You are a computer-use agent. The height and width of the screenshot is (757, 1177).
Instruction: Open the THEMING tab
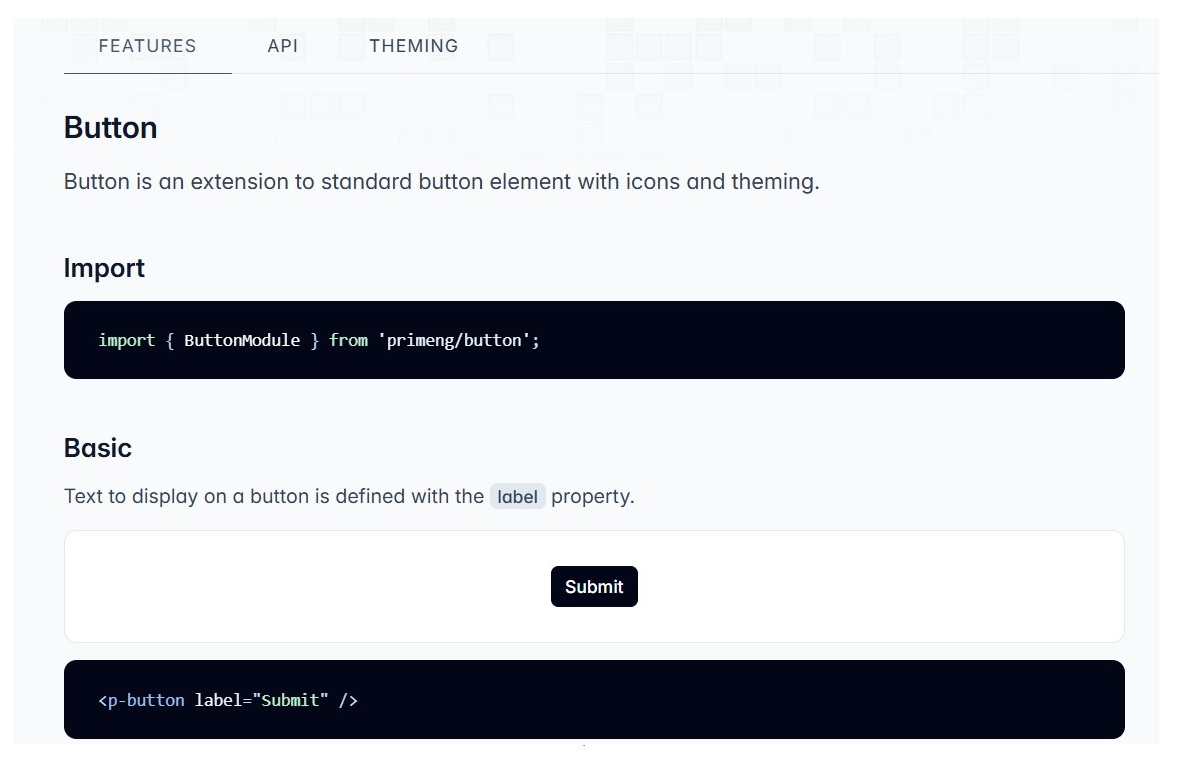tap(413, 46)
